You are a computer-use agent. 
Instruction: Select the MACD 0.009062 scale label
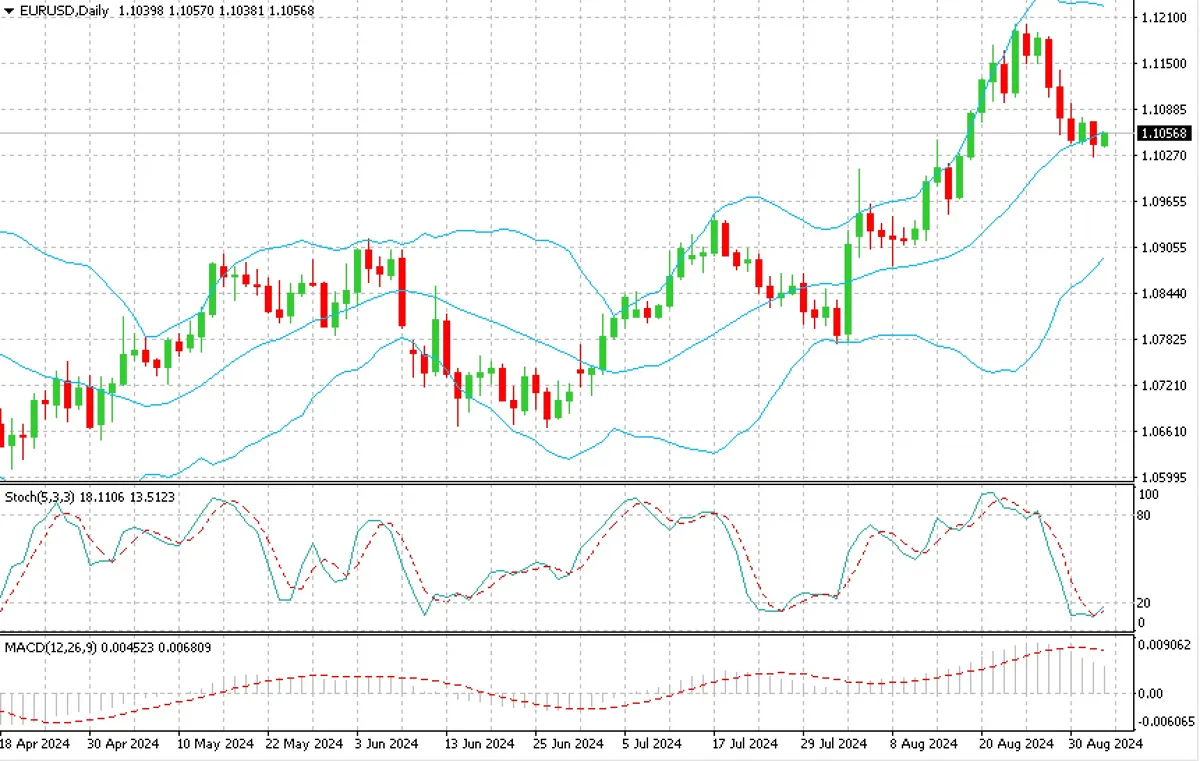click(1164, 645)
